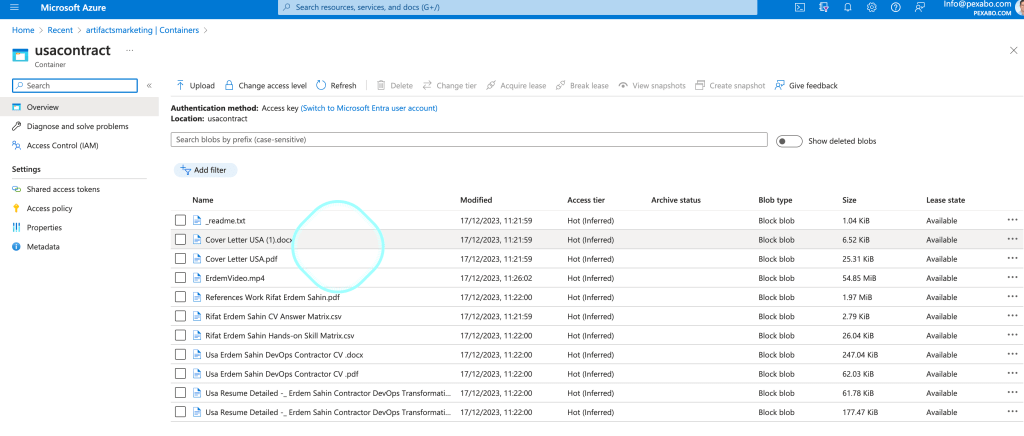Select checkbox for Cover Letter USA.pdf

click(180, 258)
